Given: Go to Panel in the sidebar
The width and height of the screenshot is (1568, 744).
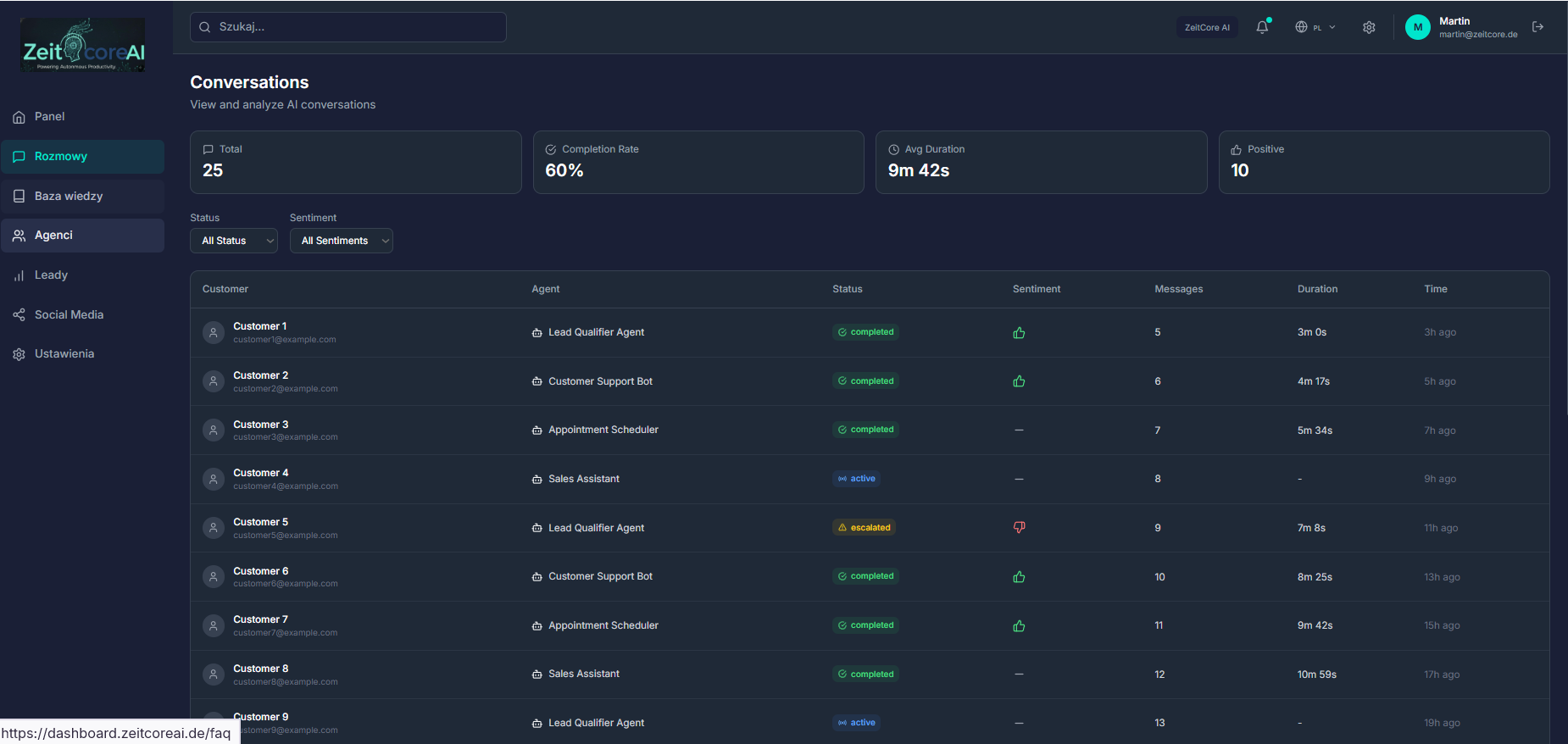Looking at the screenshot, I should 49,117.
